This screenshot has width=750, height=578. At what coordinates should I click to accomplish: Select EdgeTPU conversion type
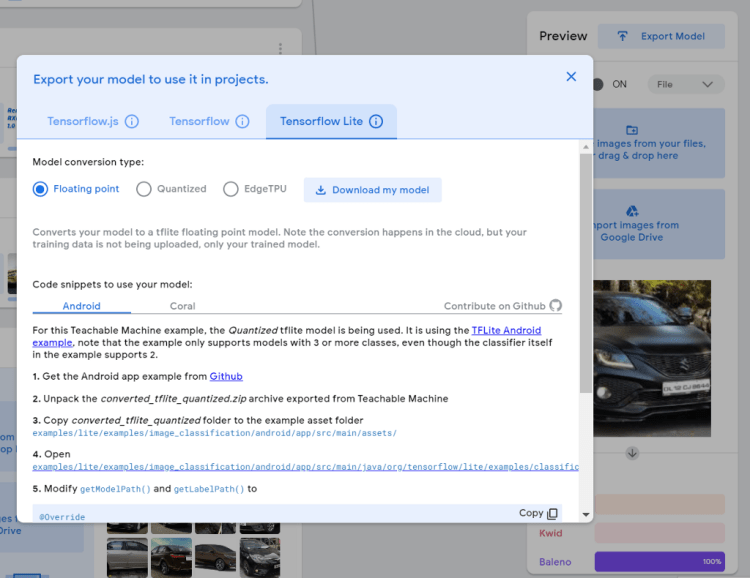tap(231, 189)
